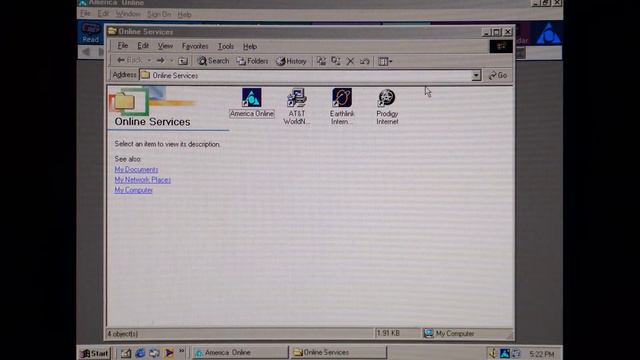The height and width of the screenshot is (360, 640).
Task: Expand the quick launch chevron
Action: (x=182, y=351)
